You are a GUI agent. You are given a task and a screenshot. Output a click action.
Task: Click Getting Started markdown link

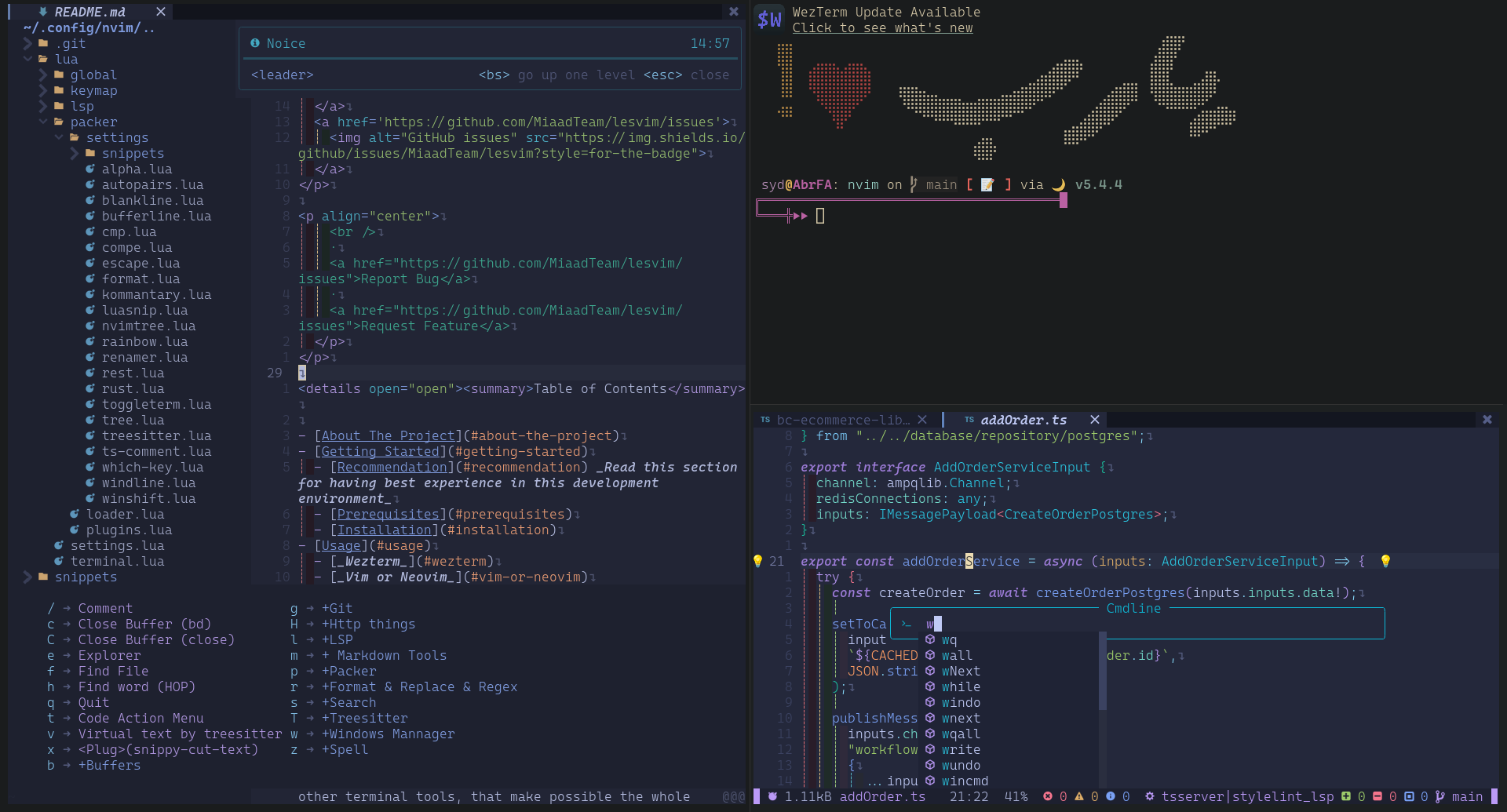(x=381, y=451)
